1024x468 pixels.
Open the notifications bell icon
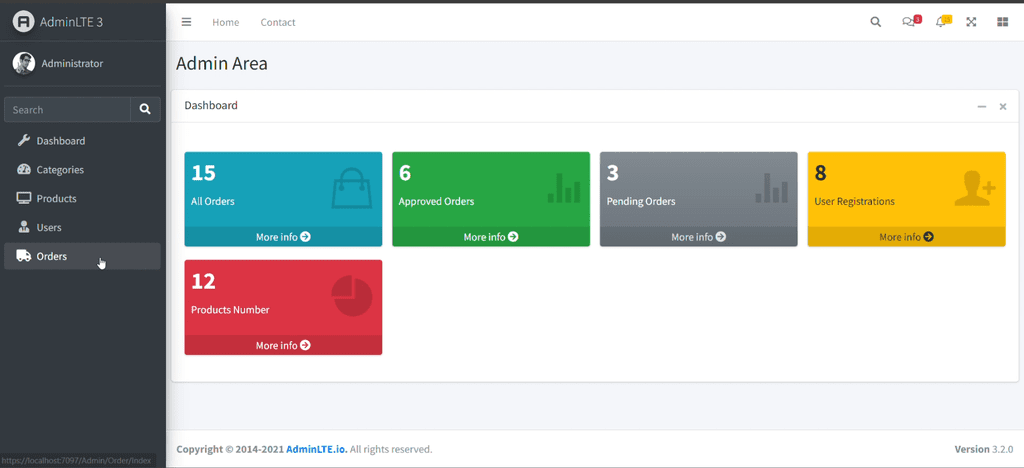(x=941, y=22)
